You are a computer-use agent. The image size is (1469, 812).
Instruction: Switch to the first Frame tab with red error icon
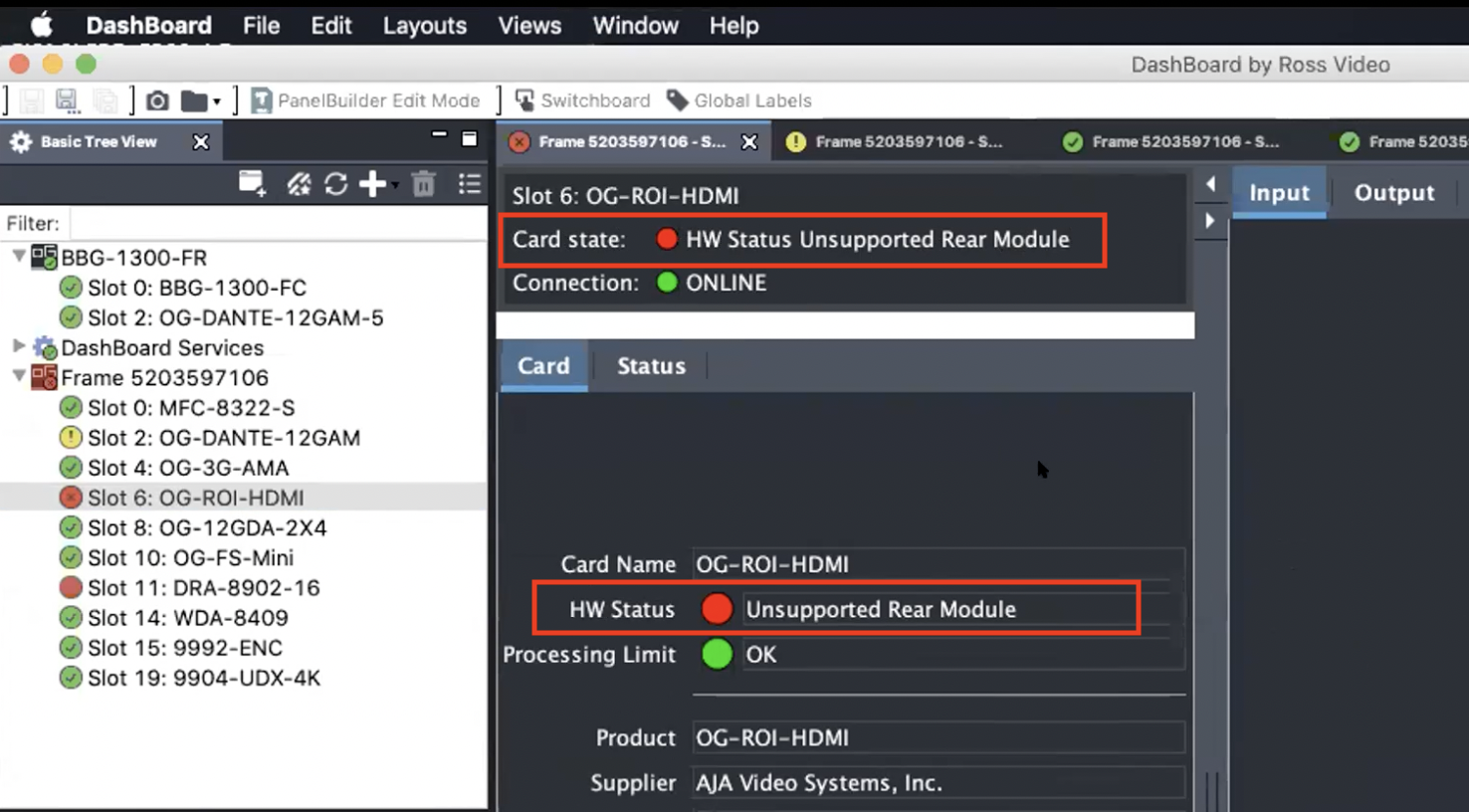click(x=631, y=142)
